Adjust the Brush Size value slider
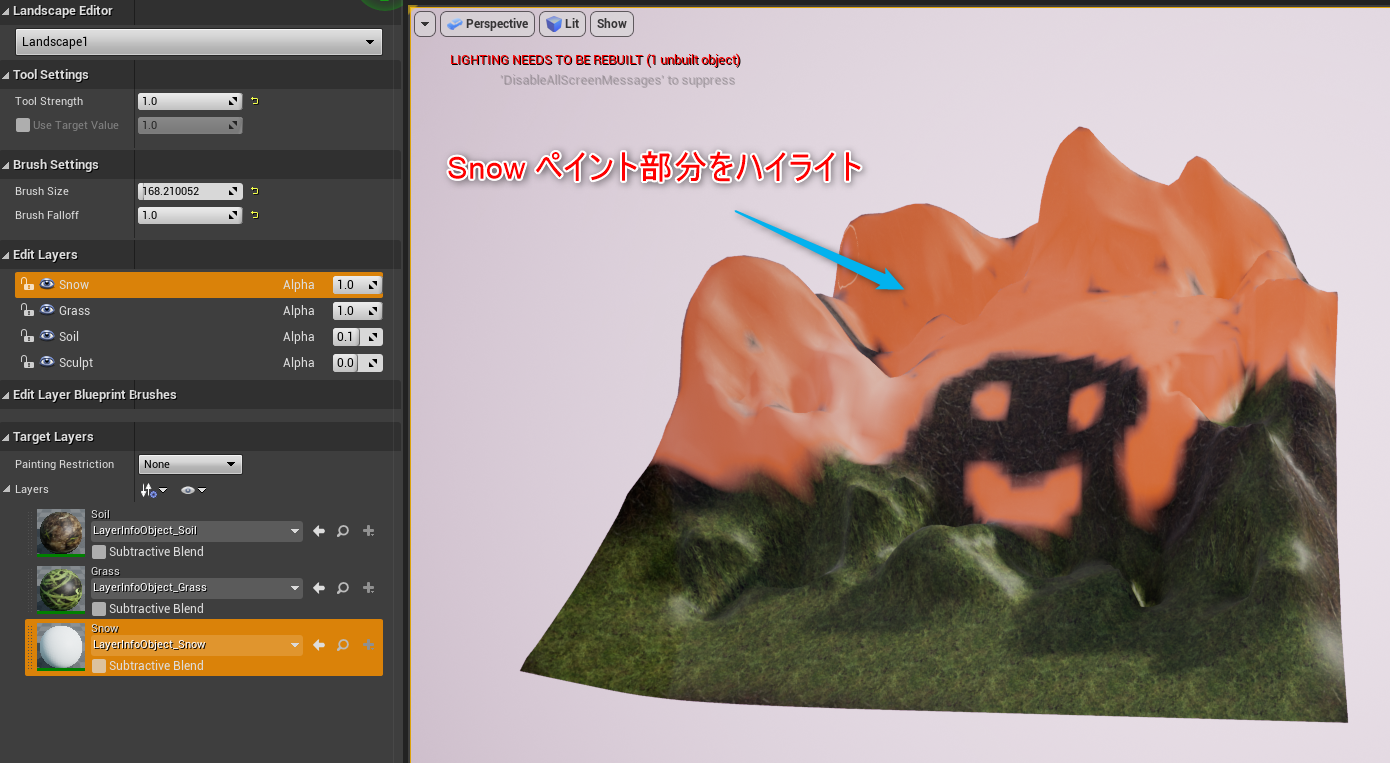 (x=190, y=191)
